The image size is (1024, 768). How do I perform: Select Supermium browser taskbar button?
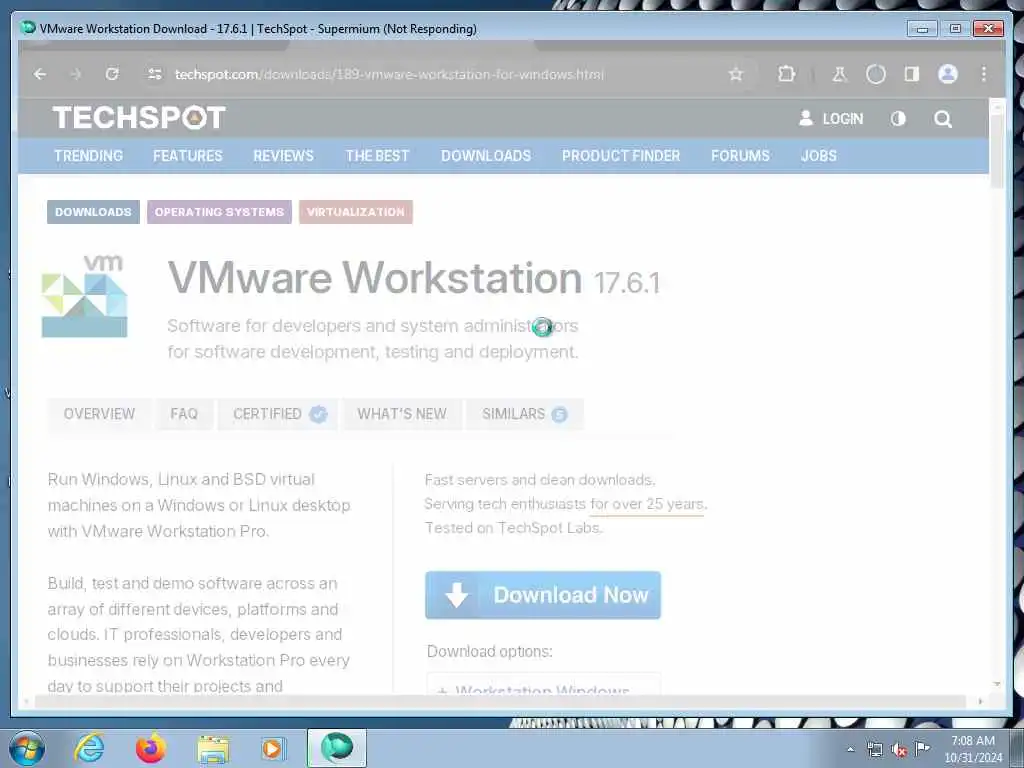click(337, 748)
